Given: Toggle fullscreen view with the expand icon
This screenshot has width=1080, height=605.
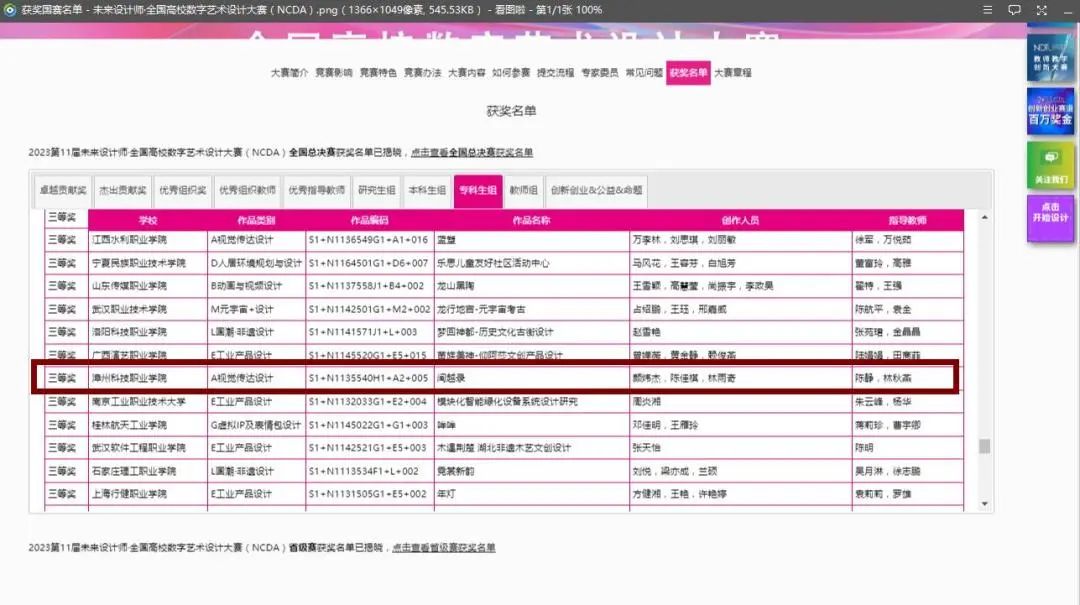Looking at the screenshot, I should [1041, 10].
